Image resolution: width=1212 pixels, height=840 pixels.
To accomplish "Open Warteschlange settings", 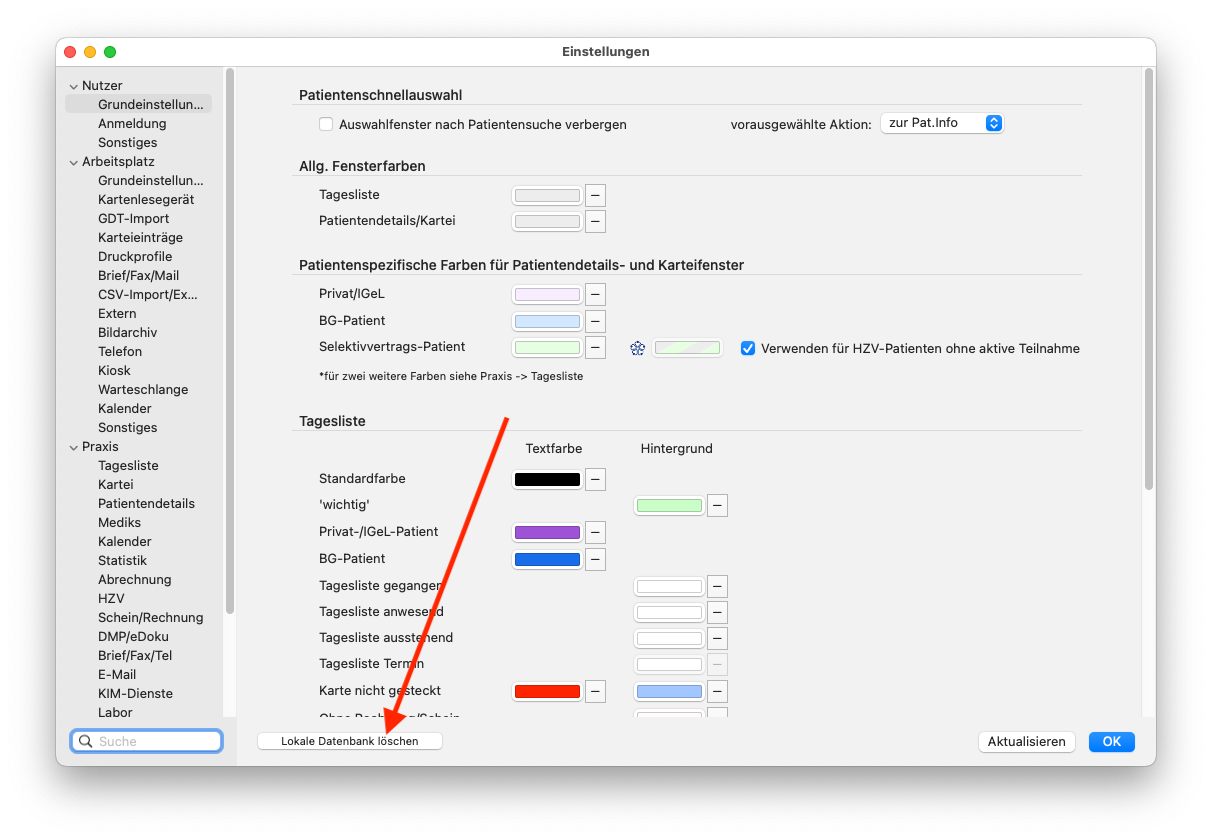I will [x=143, y=390].
